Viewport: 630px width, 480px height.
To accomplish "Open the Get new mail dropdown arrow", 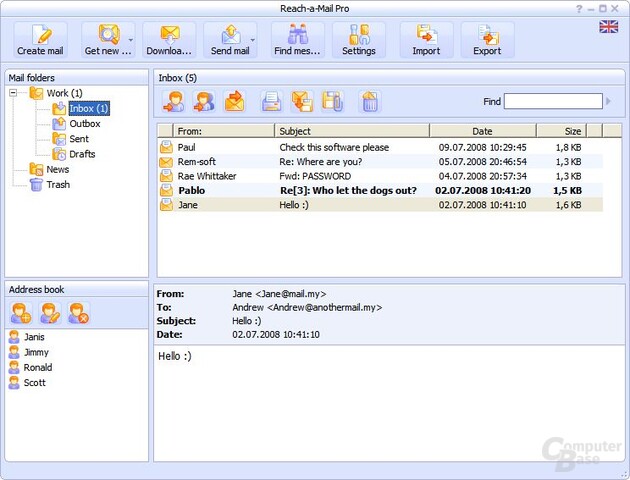I will pos(131,40).
